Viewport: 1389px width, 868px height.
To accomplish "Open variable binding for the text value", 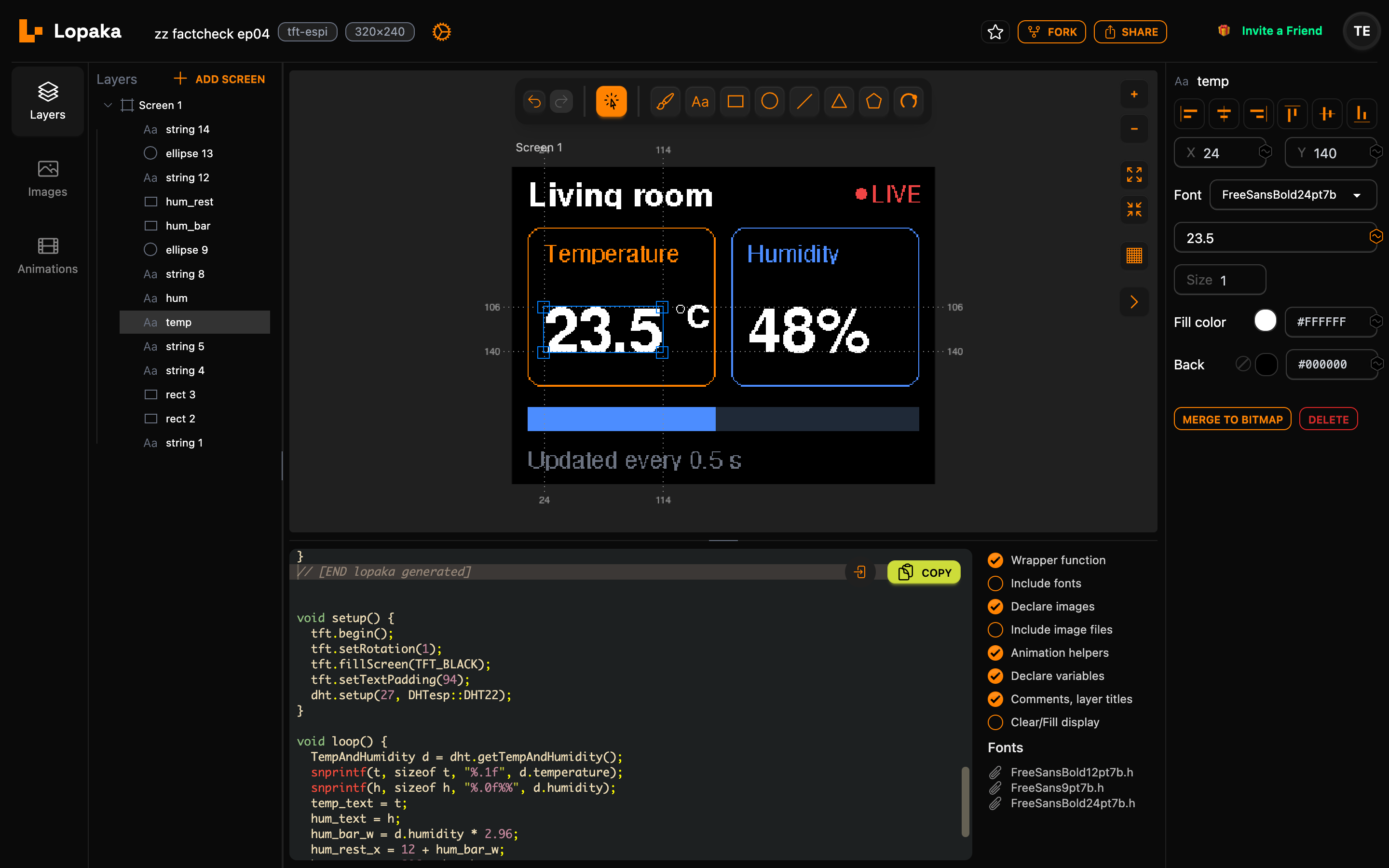I will (1376, 236).
